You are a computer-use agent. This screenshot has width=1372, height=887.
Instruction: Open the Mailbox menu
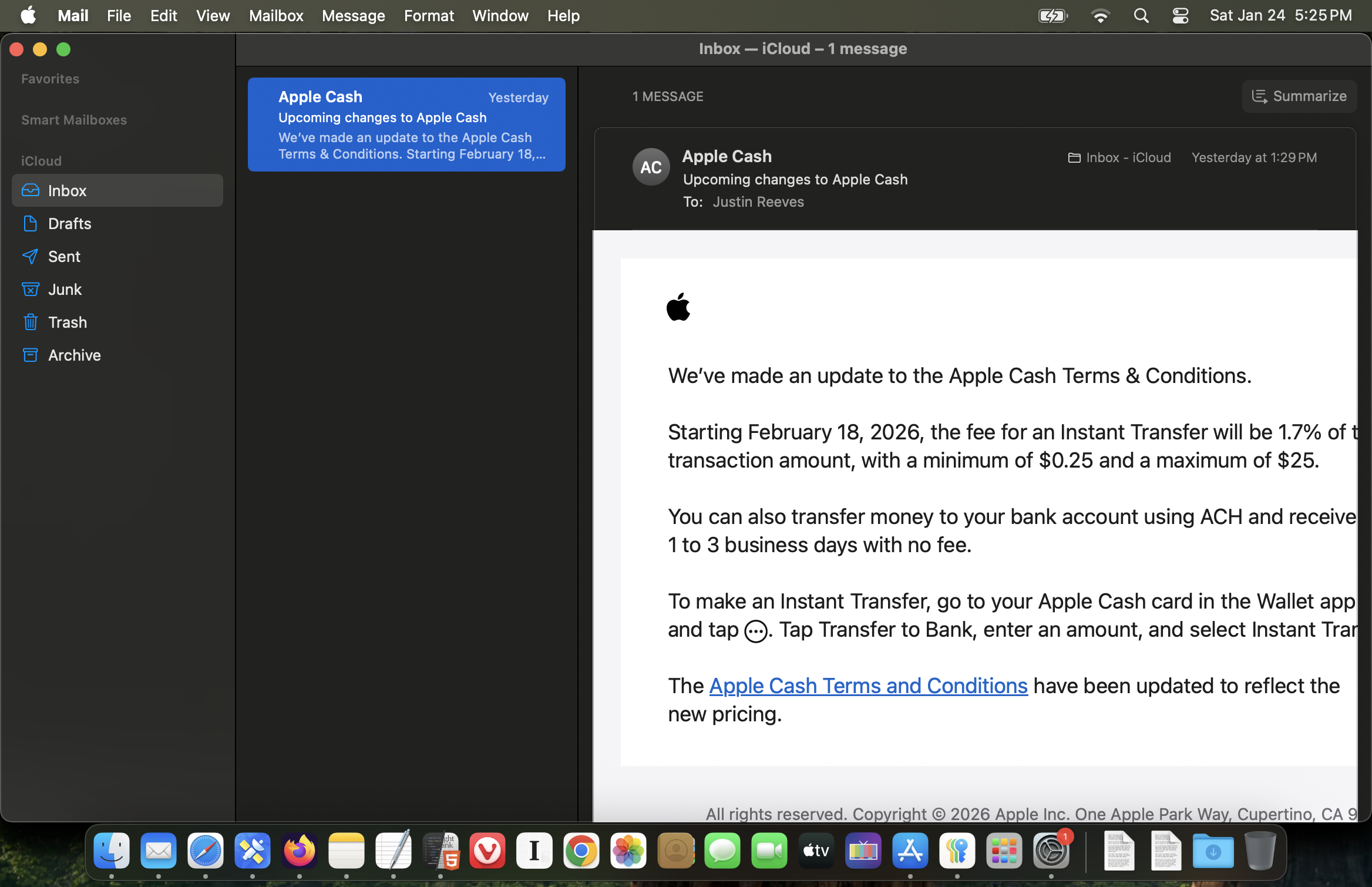click(275, 15)
